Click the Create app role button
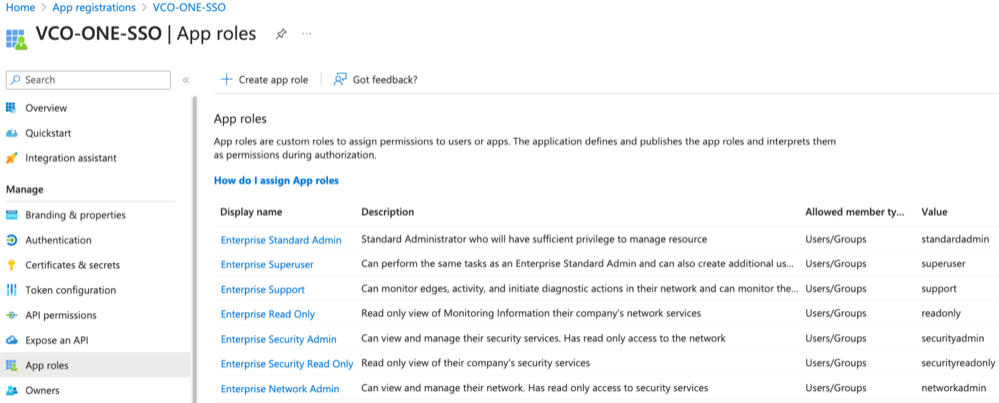 [264, 80]
